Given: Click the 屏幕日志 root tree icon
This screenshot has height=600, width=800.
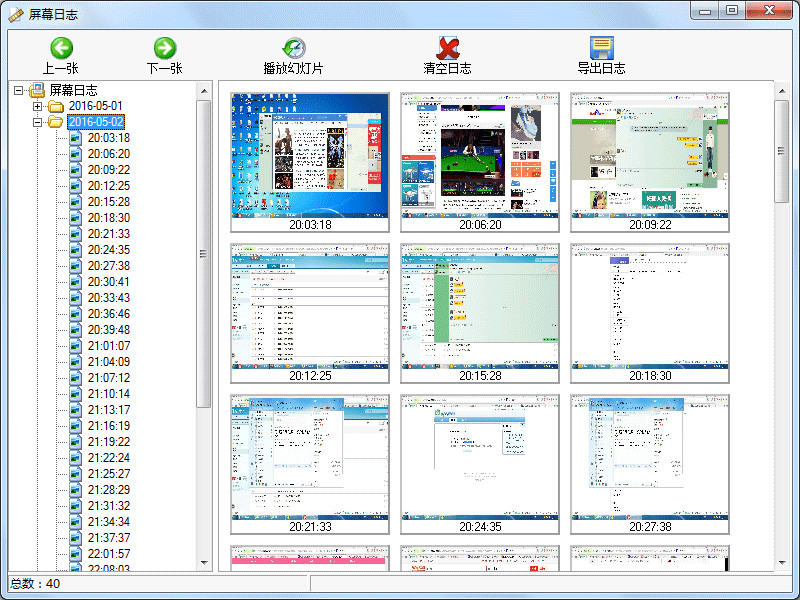Looking at the screenshot, I should 37,90.
